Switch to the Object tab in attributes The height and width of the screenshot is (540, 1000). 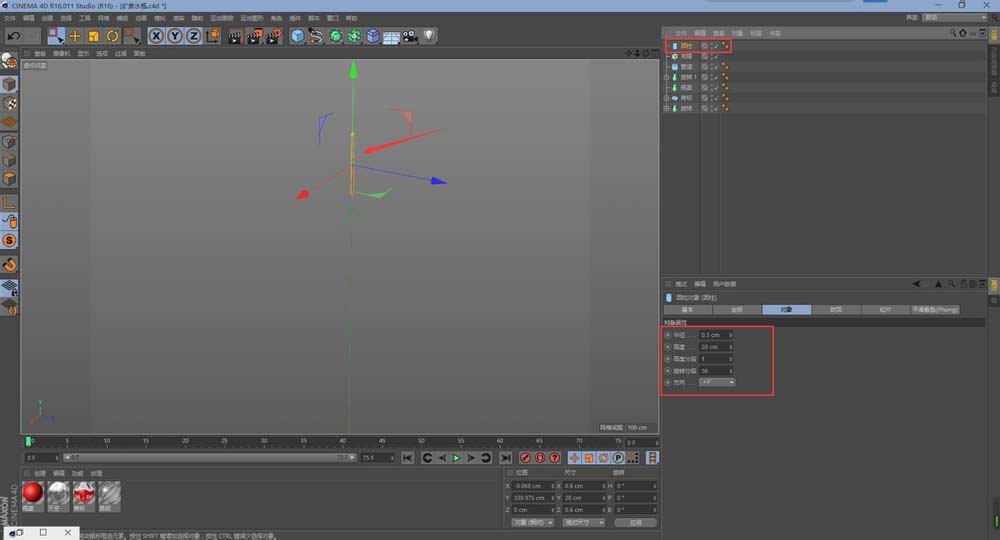pos(786,310)
